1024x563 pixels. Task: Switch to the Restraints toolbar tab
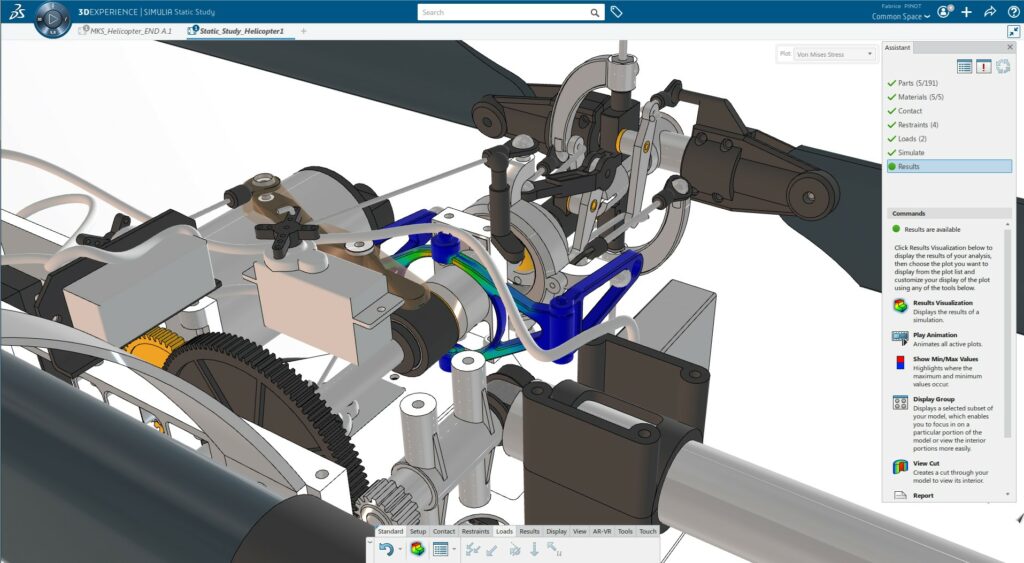coord(475,532)
